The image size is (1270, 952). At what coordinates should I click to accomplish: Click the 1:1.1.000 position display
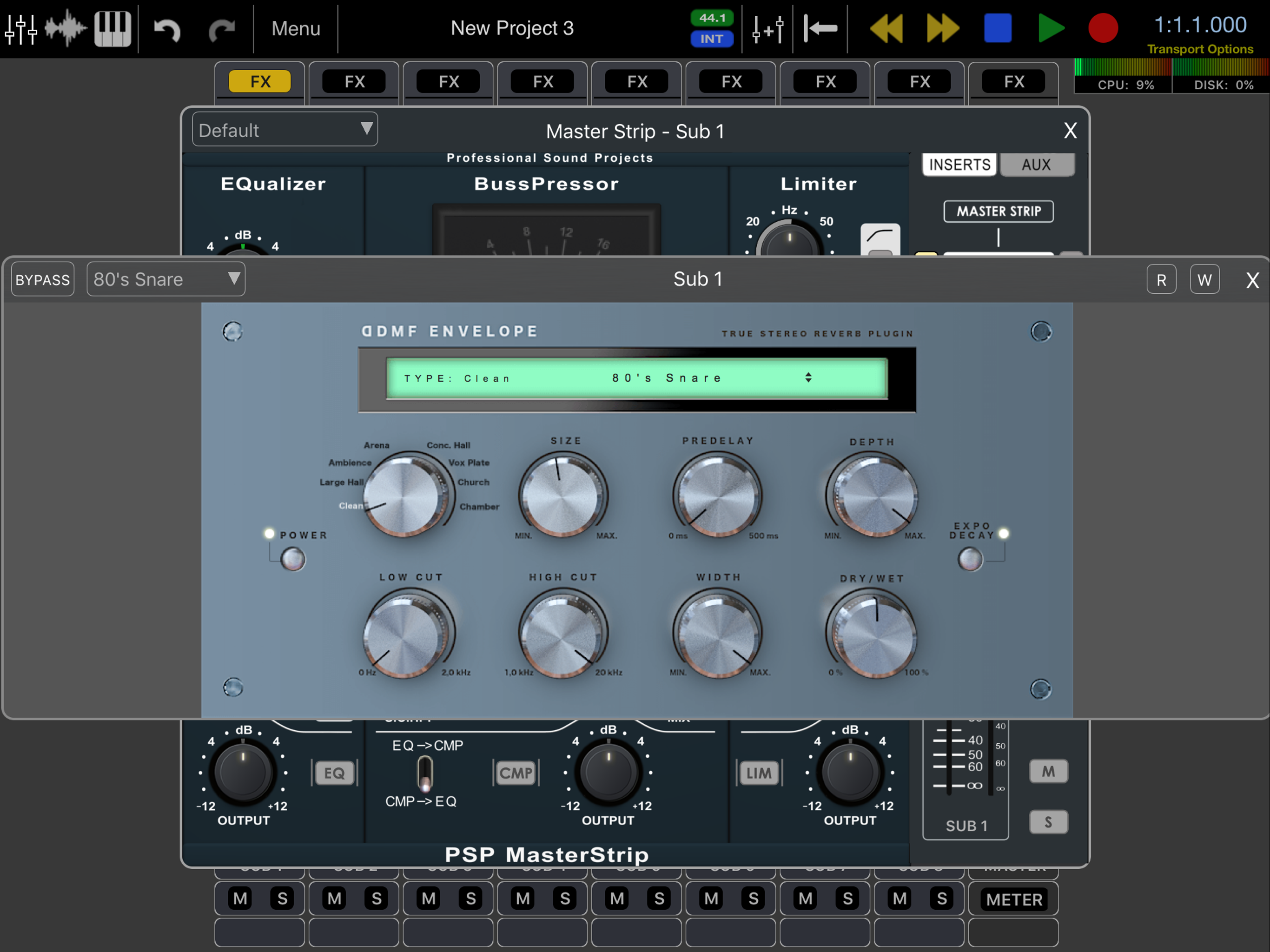click(1200, 25)
